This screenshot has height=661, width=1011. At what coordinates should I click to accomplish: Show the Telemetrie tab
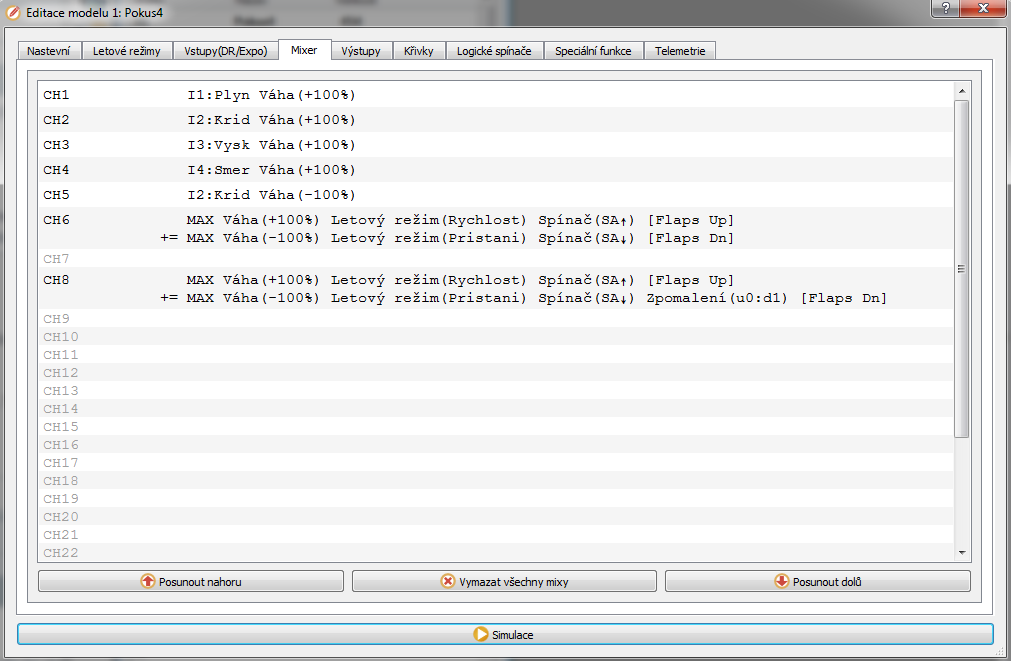pos(680,51)
